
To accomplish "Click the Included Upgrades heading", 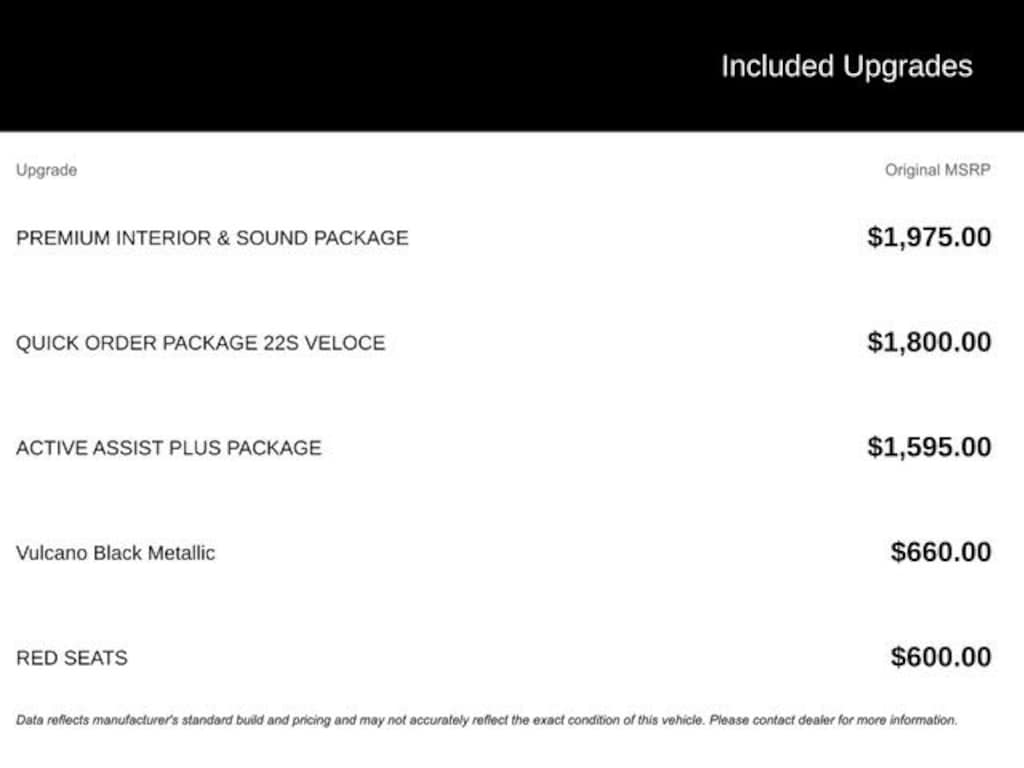I will pyautogui.click(x=846, y=67).
